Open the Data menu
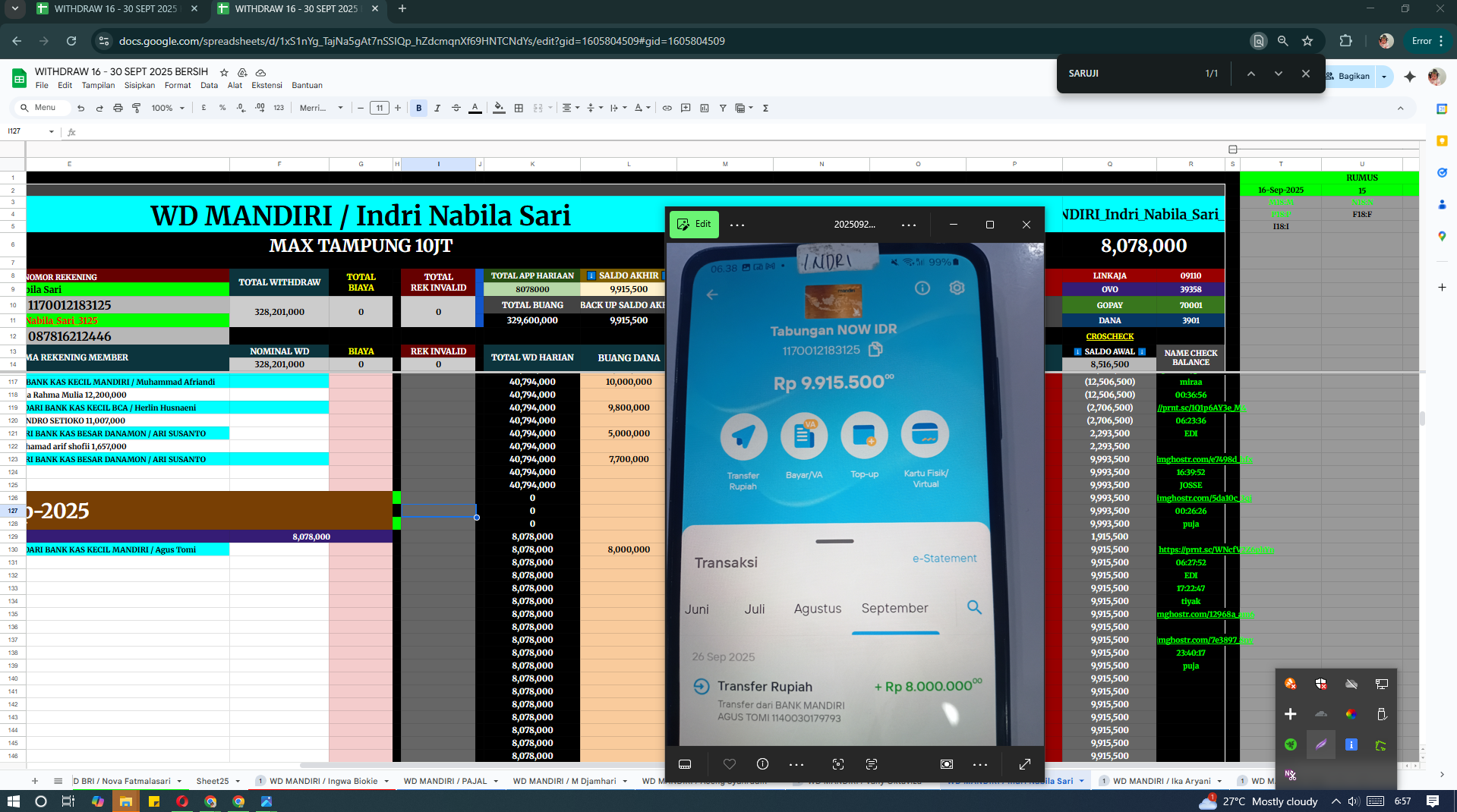 pos(210,85)
